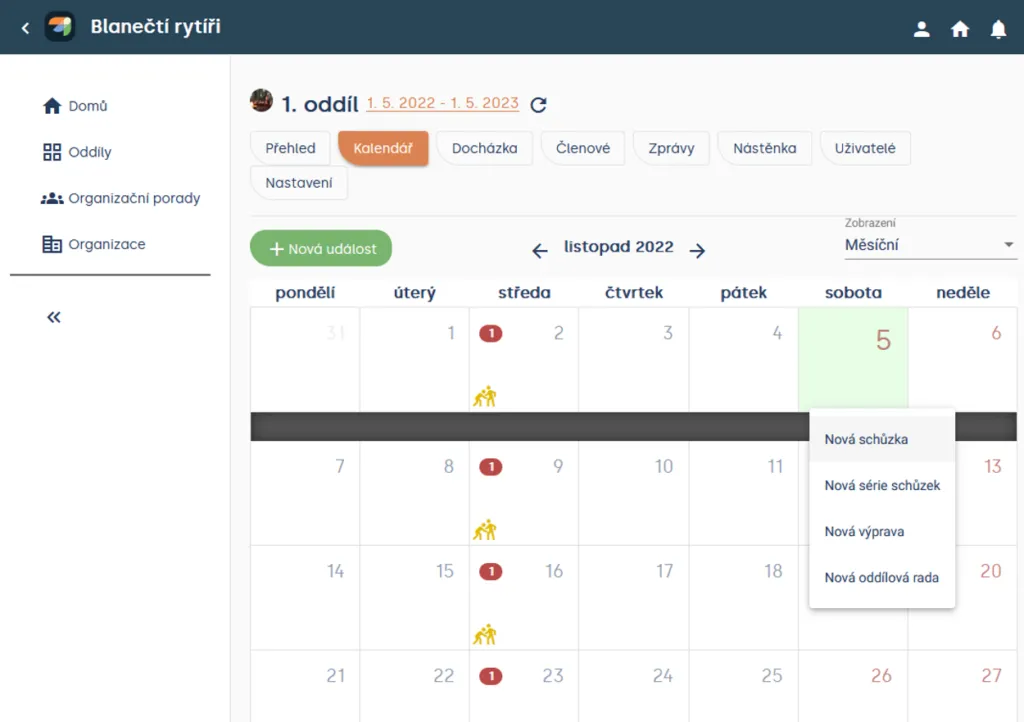The image size is (1024, 722).
Task: Select Nová výprava menu item
Action: (x=882, y=531)
